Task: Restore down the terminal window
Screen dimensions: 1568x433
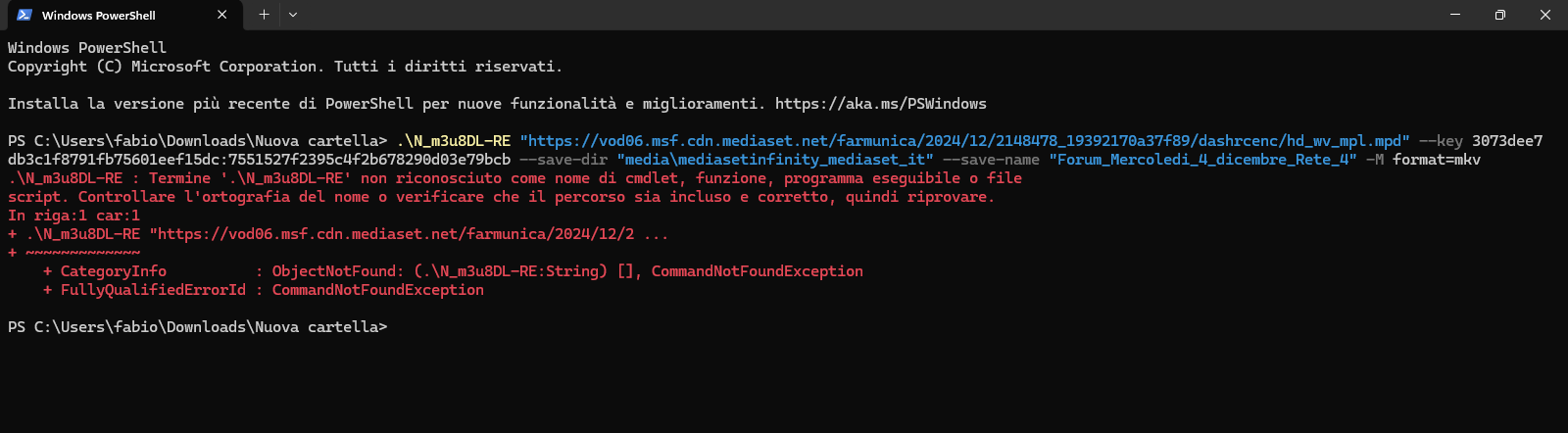Action: click(x=1499, y=15)
